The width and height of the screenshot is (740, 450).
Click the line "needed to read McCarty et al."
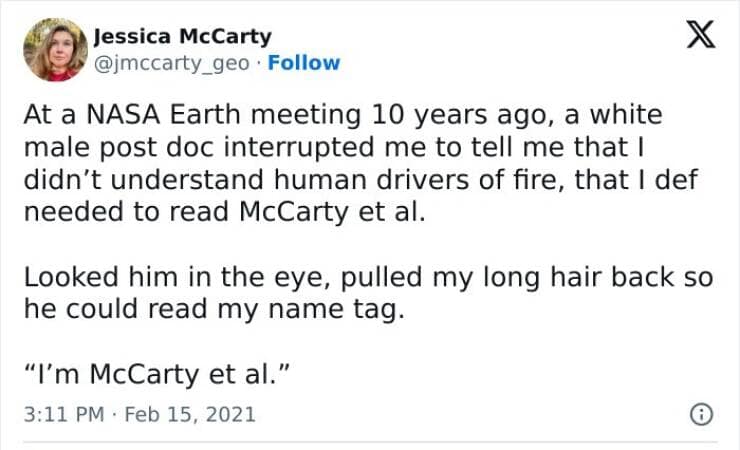224,213
